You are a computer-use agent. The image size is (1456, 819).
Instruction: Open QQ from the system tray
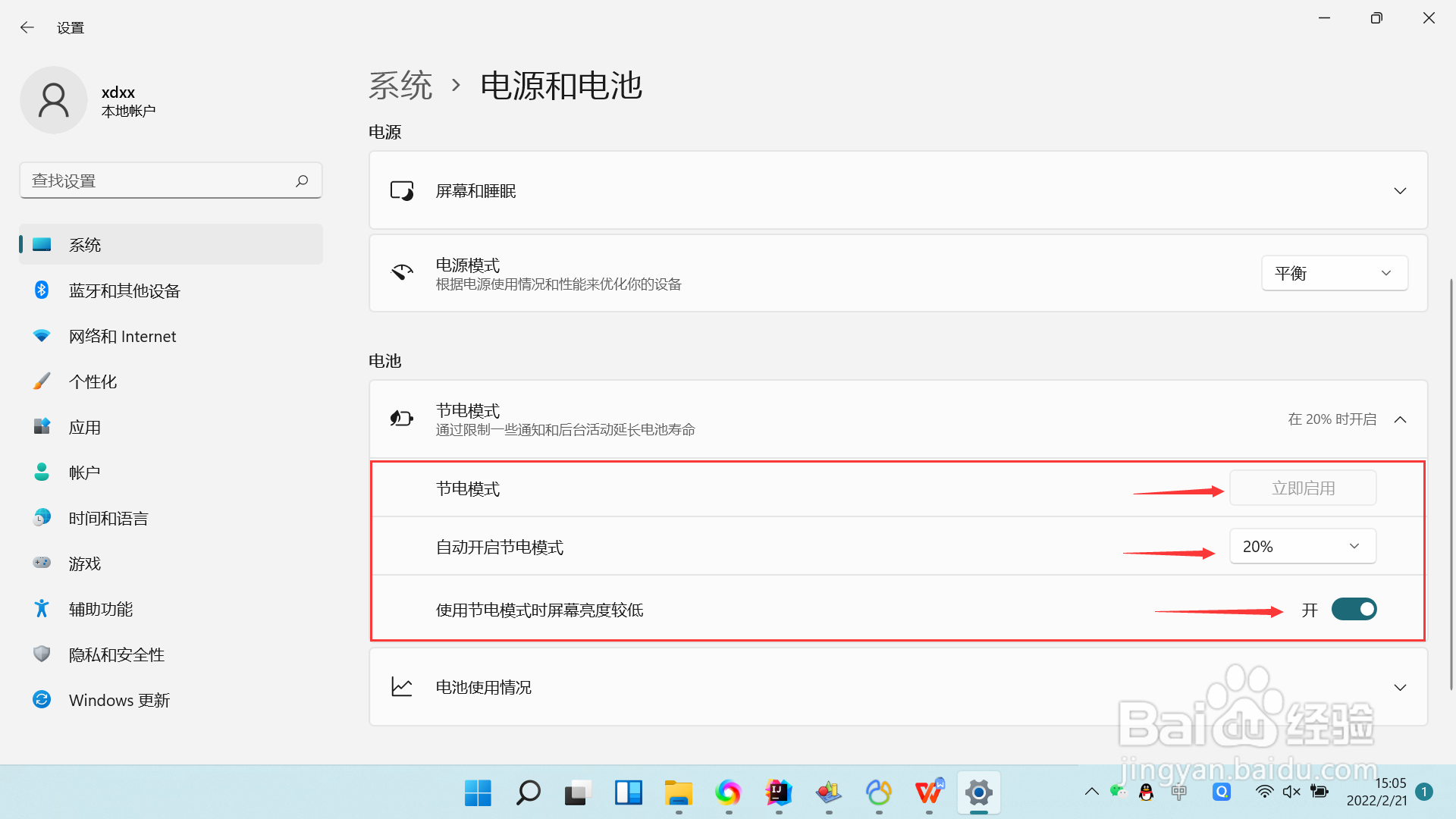(x=1146, y=792)
